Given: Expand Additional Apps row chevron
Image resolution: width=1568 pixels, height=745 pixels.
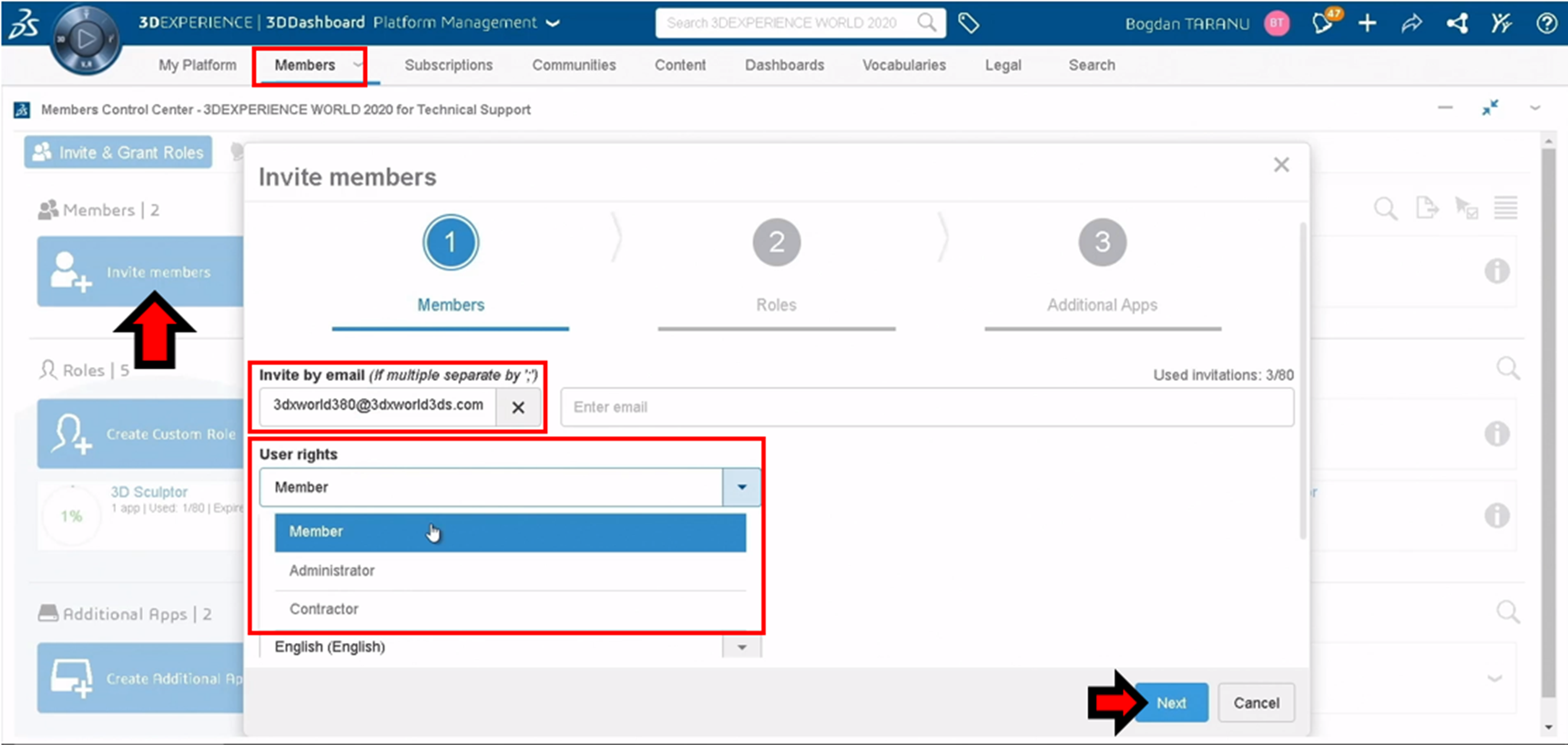Looking at the screenshot, I should click(1494, 679).
